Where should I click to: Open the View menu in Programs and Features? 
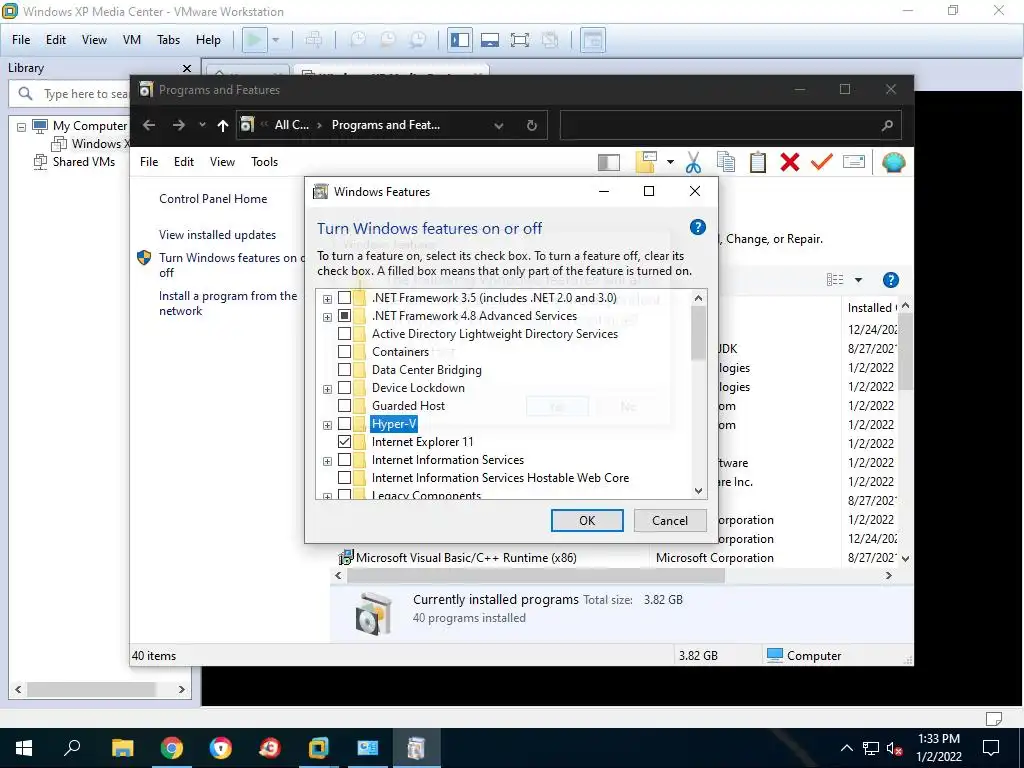tap(222, 162)
